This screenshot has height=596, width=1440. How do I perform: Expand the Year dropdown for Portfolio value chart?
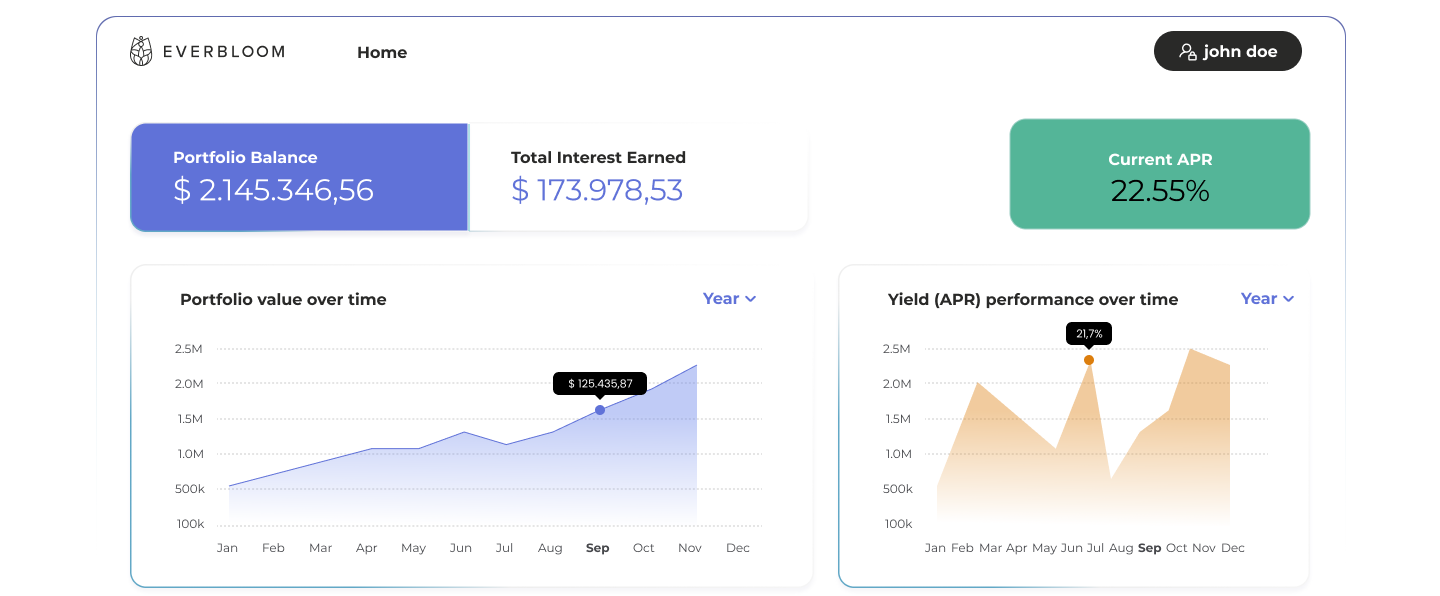pos(729,299)
